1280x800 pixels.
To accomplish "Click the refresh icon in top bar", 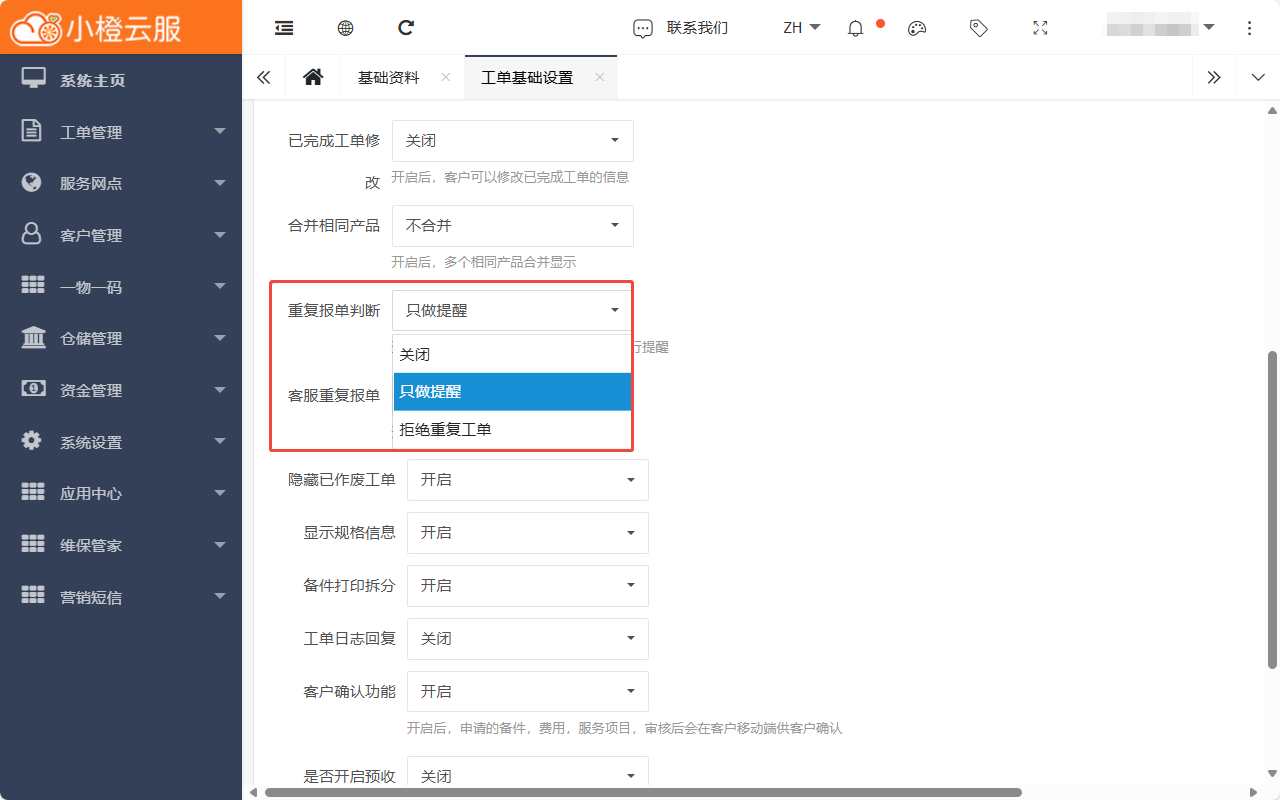I will [x=406, y=28].
